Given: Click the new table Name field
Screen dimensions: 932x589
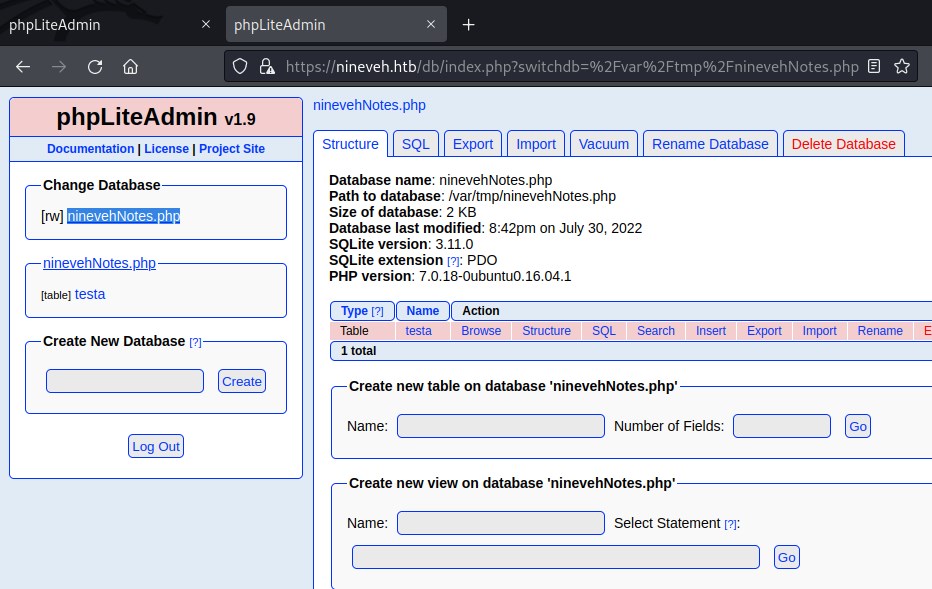Looking at the screenshot, I should tap(500, 426).
